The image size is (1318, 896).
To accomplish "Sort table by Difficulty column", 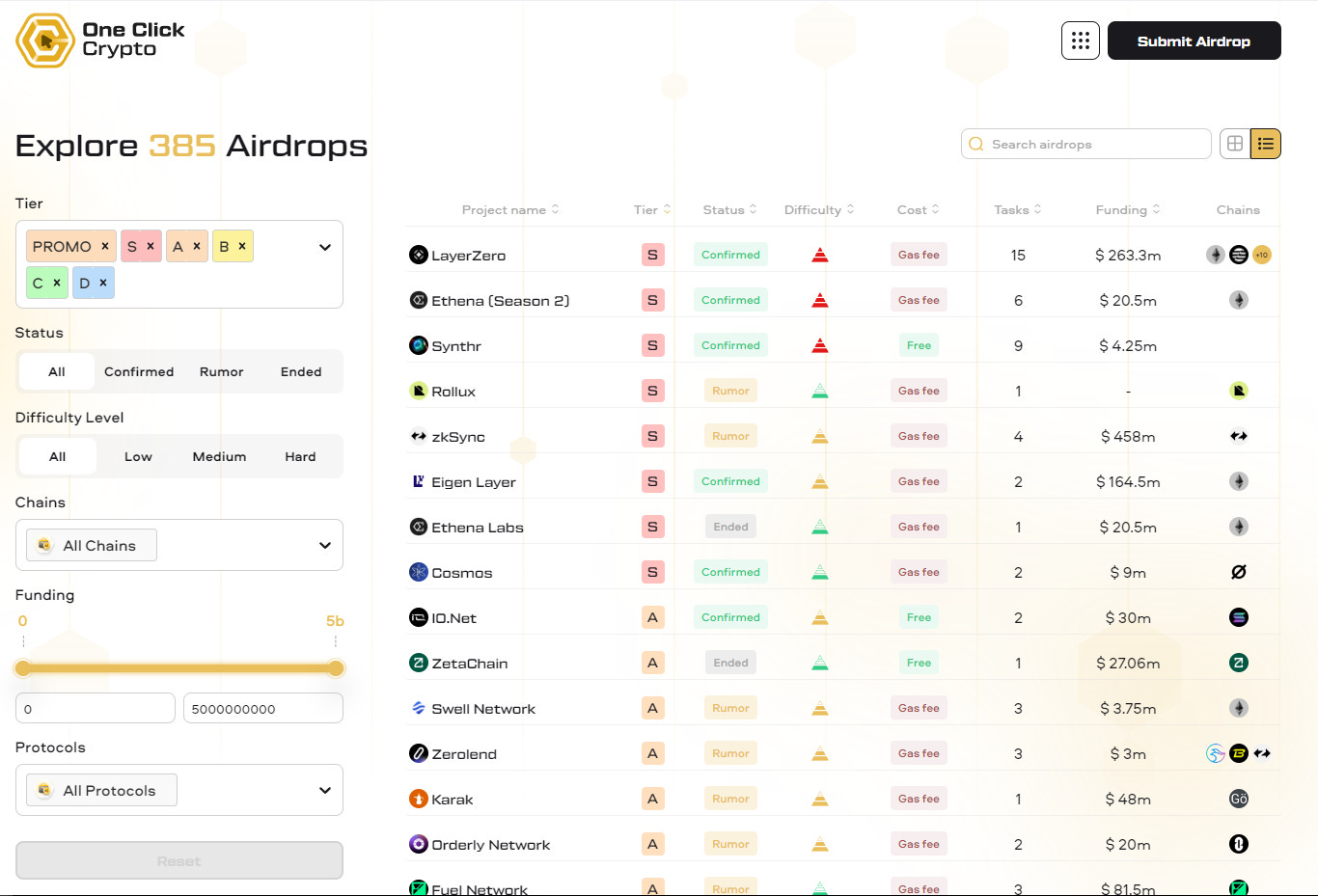I will (819, 209).
